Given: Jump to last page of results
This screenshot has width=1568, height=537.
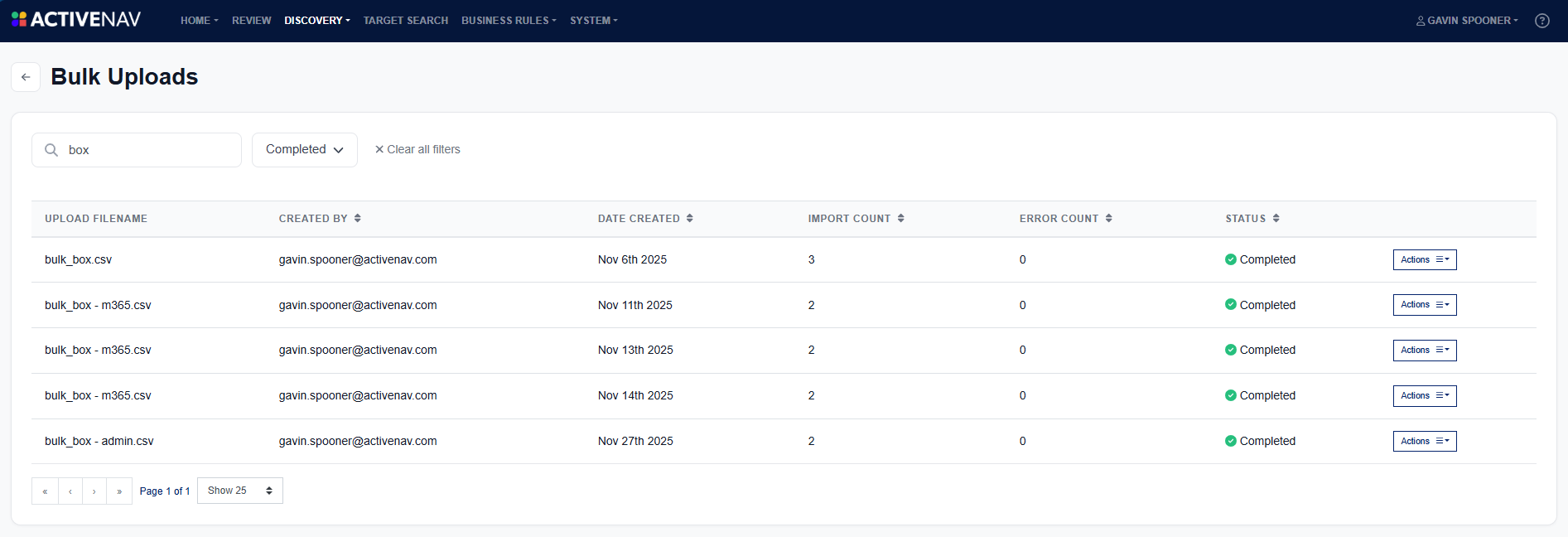Looking at the screenshot, I should 119,491.
